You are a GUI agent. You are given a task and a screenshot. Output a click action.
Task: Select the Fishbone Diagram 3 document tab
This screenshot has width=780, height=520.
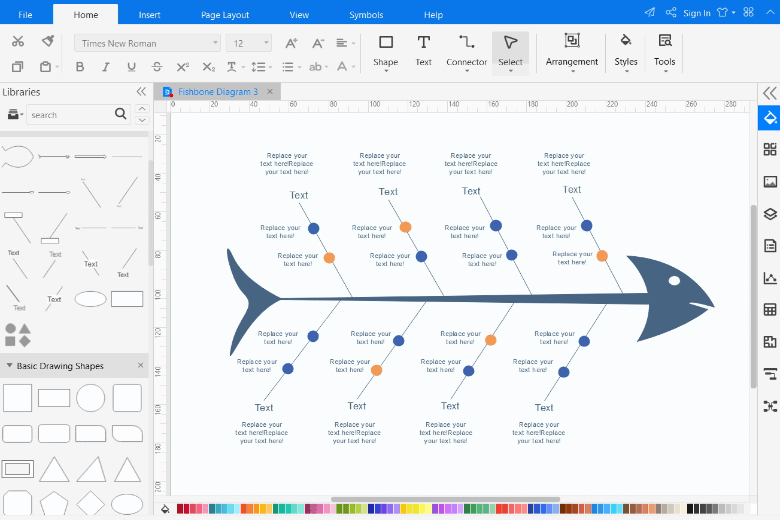coord(218,92)
